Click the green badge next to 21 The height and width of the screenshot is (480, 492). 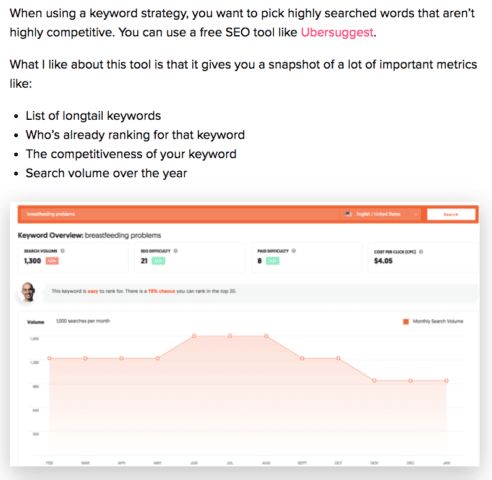[158, 261]
